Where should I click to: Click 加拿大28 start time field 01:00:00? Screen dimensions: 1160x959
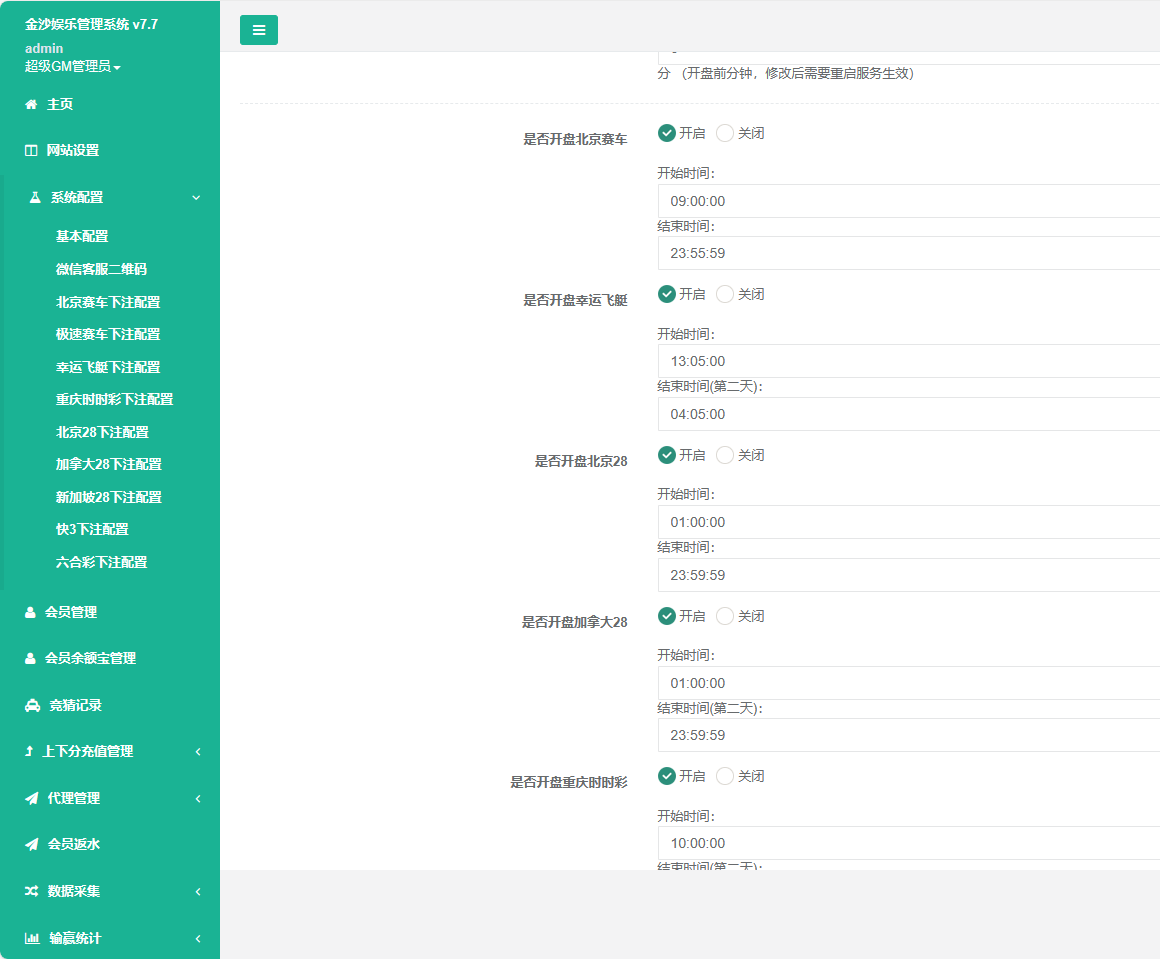point(908,683)
